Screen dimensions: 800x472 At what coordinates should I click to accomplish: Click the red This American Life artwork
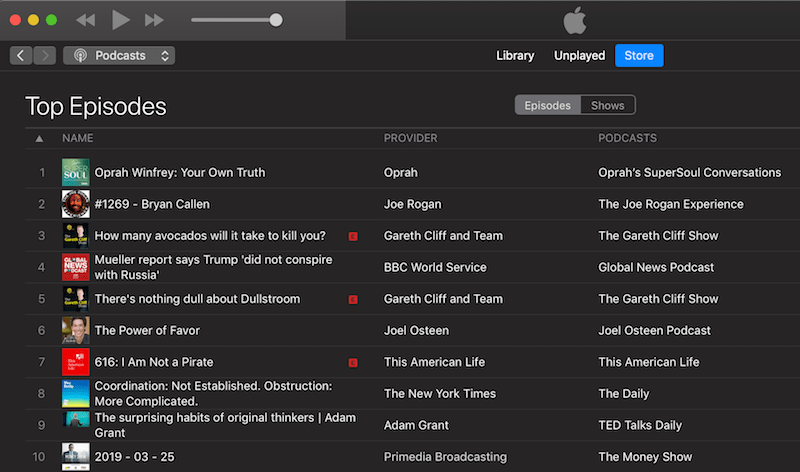tap(76, 362)
